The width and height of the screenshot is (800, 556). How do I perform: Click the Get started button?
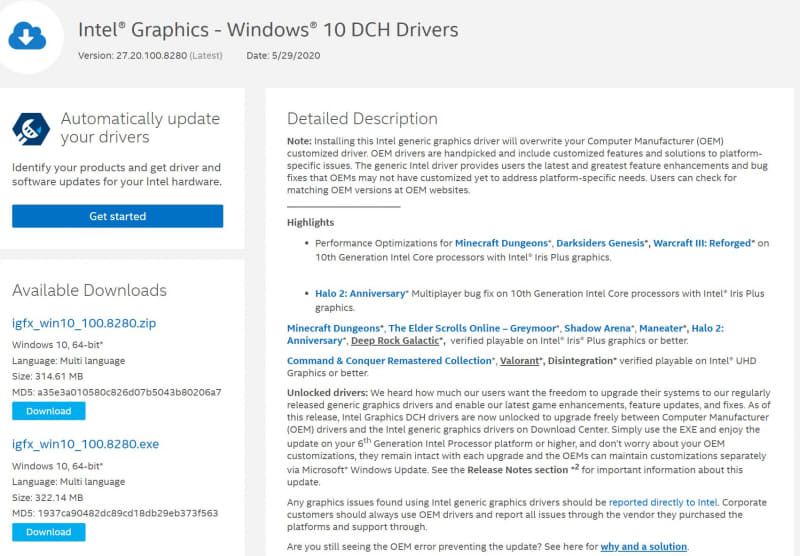(x=117, y=216)
